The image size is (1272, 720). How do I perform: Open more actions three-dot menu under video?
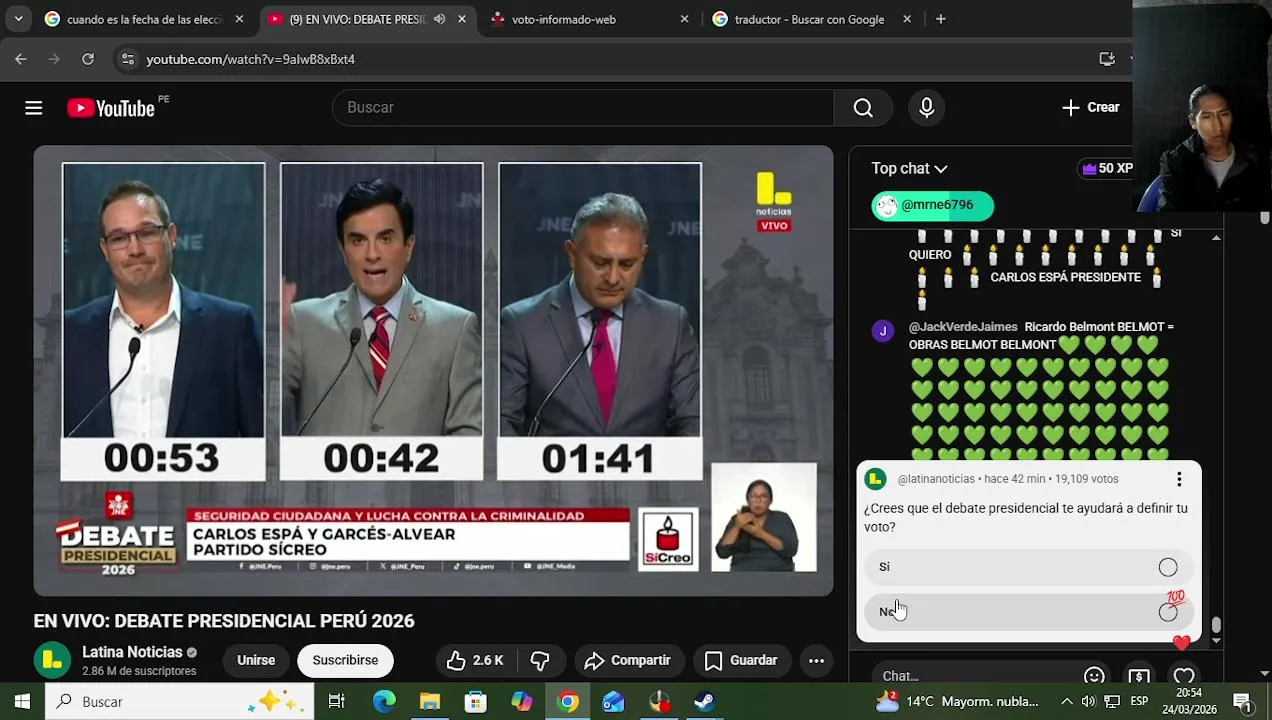816,660
